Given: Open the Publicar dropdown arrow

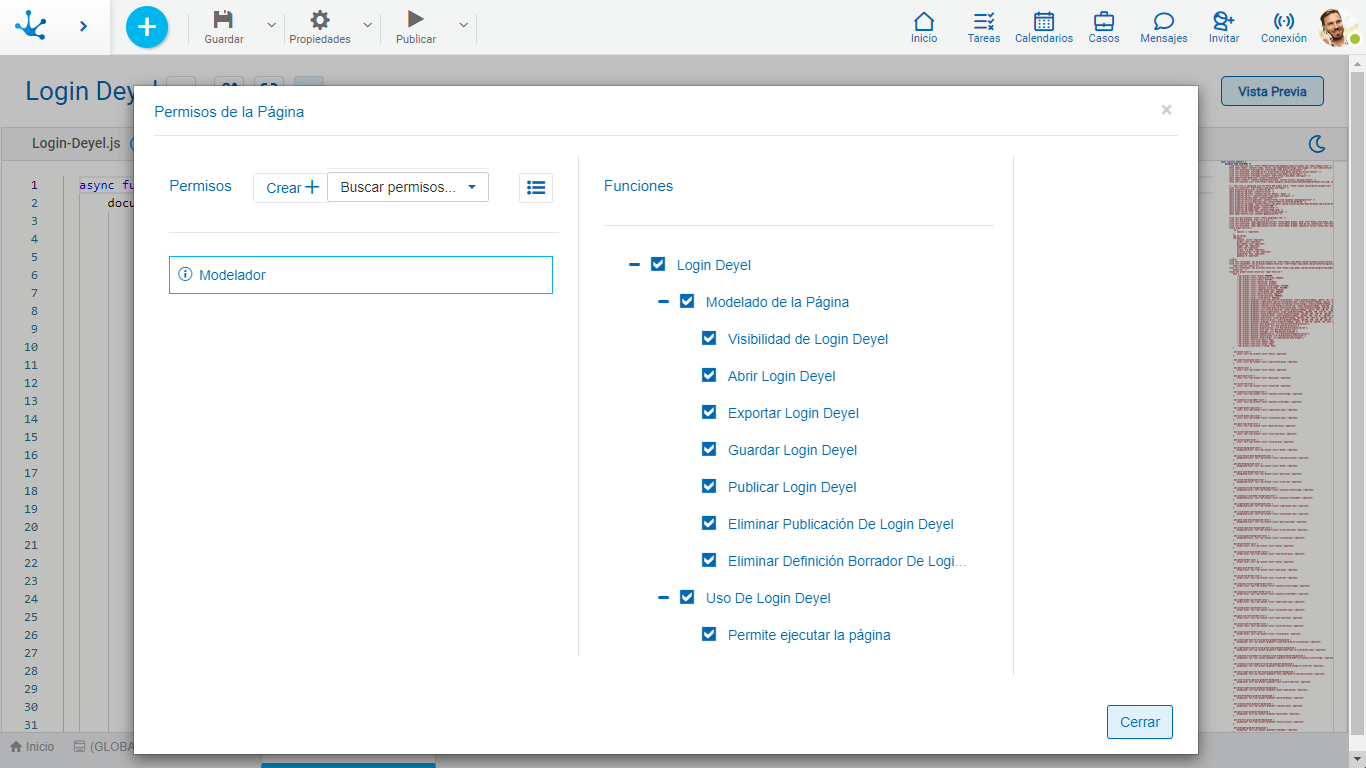Looking at the screenshot, I should [x=463, y=25].
